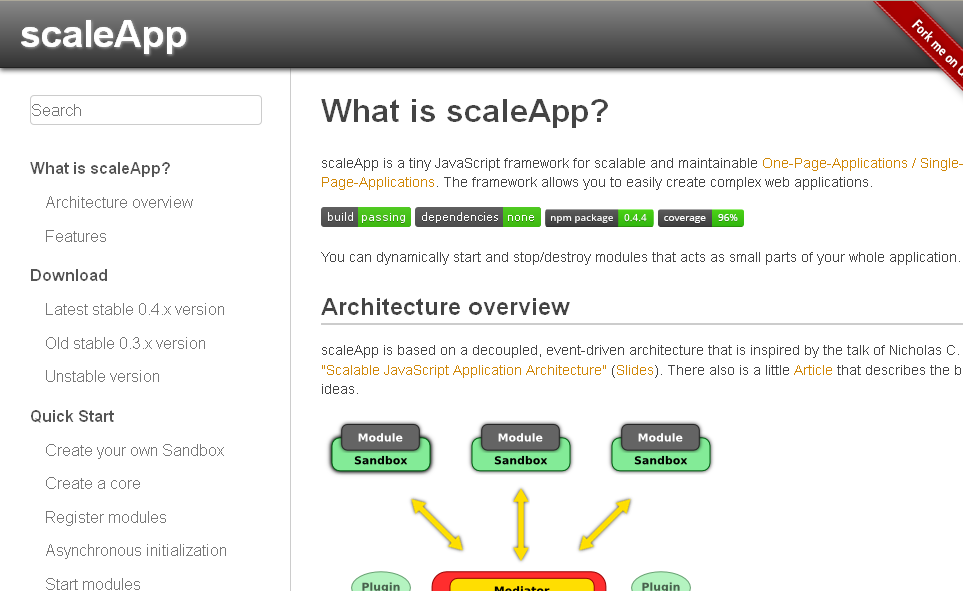The image size is (963, 591).
Task: Open Start modules sidebar link
Action: coord(93,583)
